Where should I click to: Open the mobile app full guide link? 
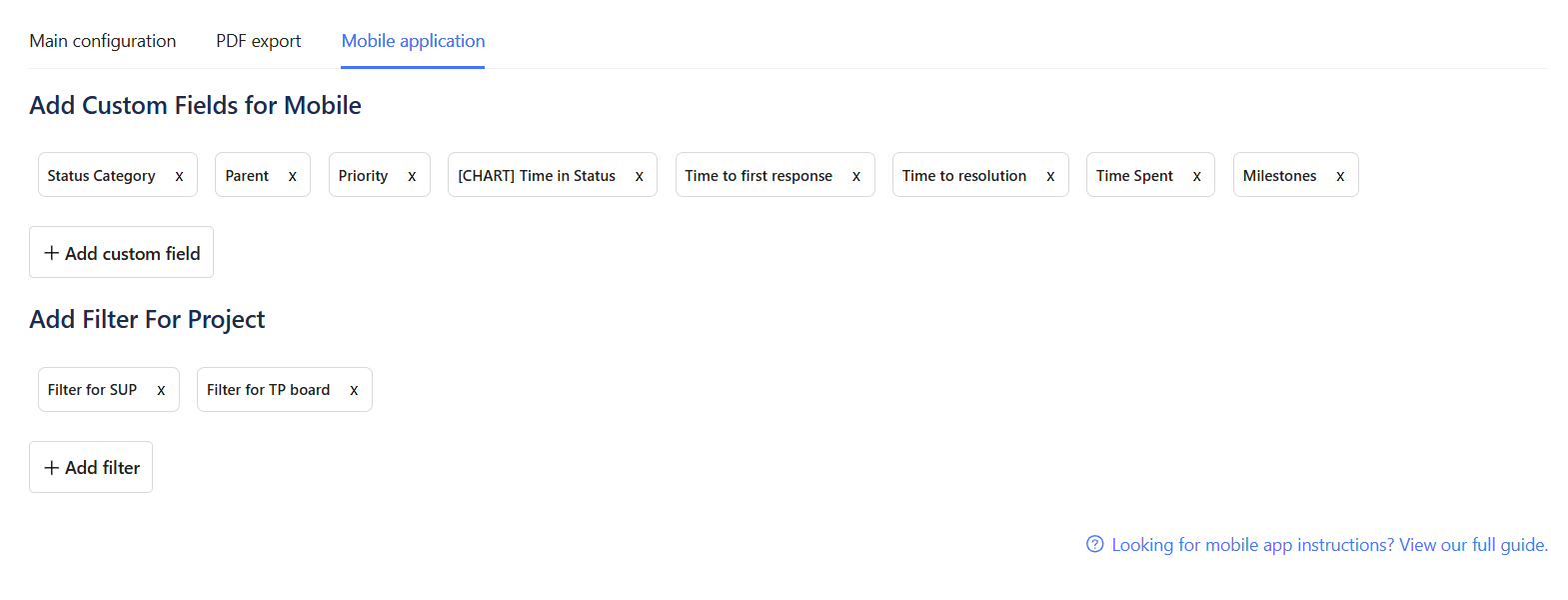[1329, 545]
